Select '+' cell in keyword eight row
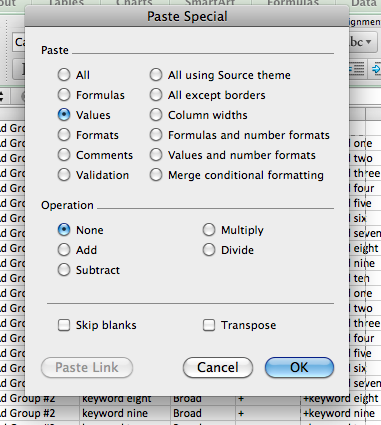The width and height of the screenshot is (381, 425). tap(268, 399)
